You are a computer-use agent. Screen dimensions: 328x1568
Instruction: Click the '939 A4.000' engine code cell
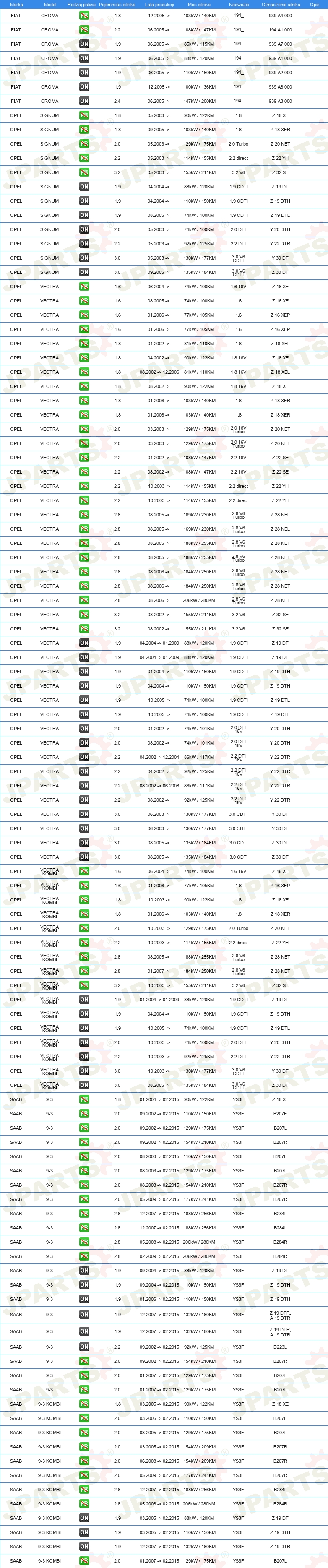coord(281,16)
